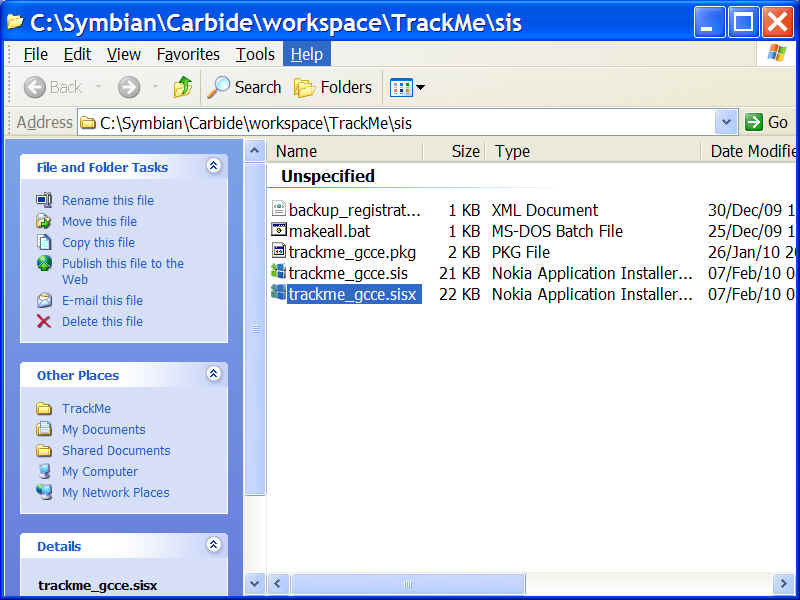Click Rename this file link
Screen dimensions: 800x600
pos(107,200)
